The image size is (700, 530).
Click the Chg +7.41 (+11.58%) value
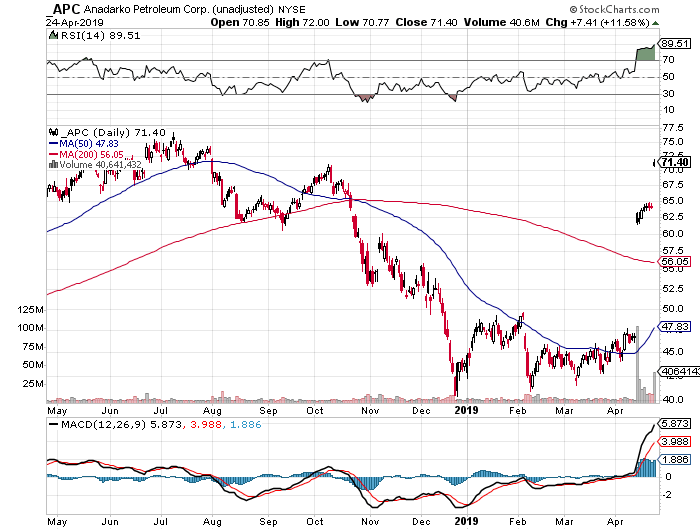coord(597,22)
